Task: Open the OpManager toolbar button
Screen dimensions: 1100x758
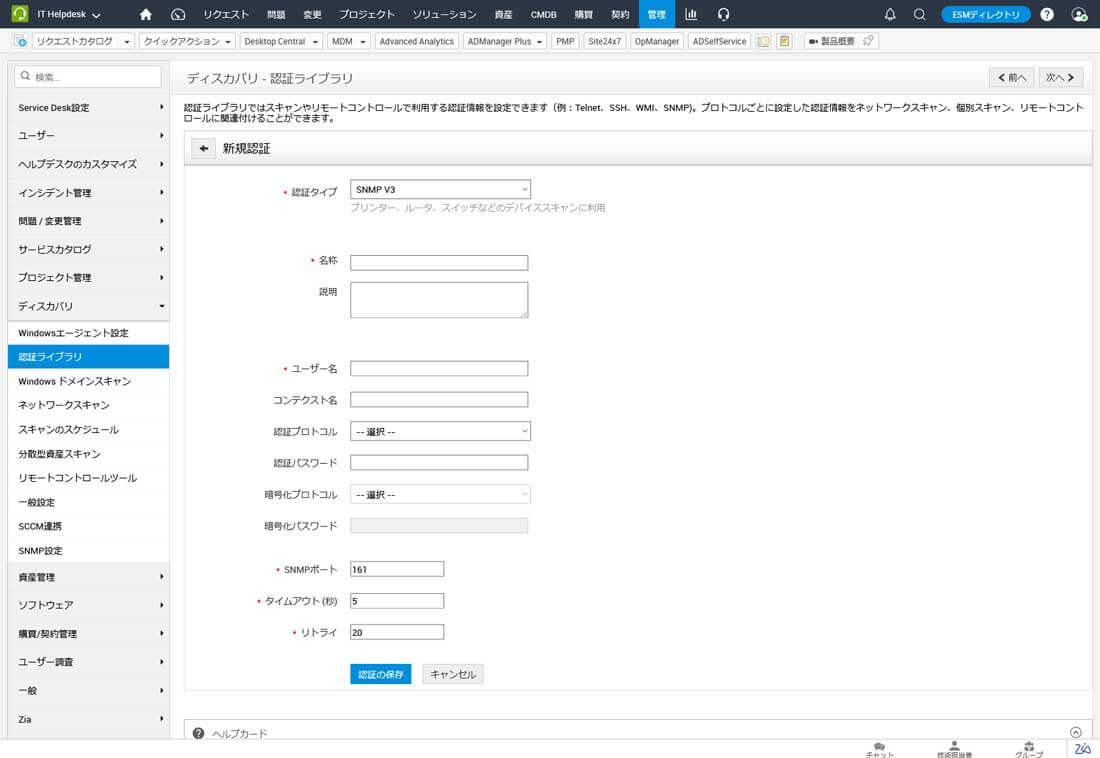Action: 657,41
